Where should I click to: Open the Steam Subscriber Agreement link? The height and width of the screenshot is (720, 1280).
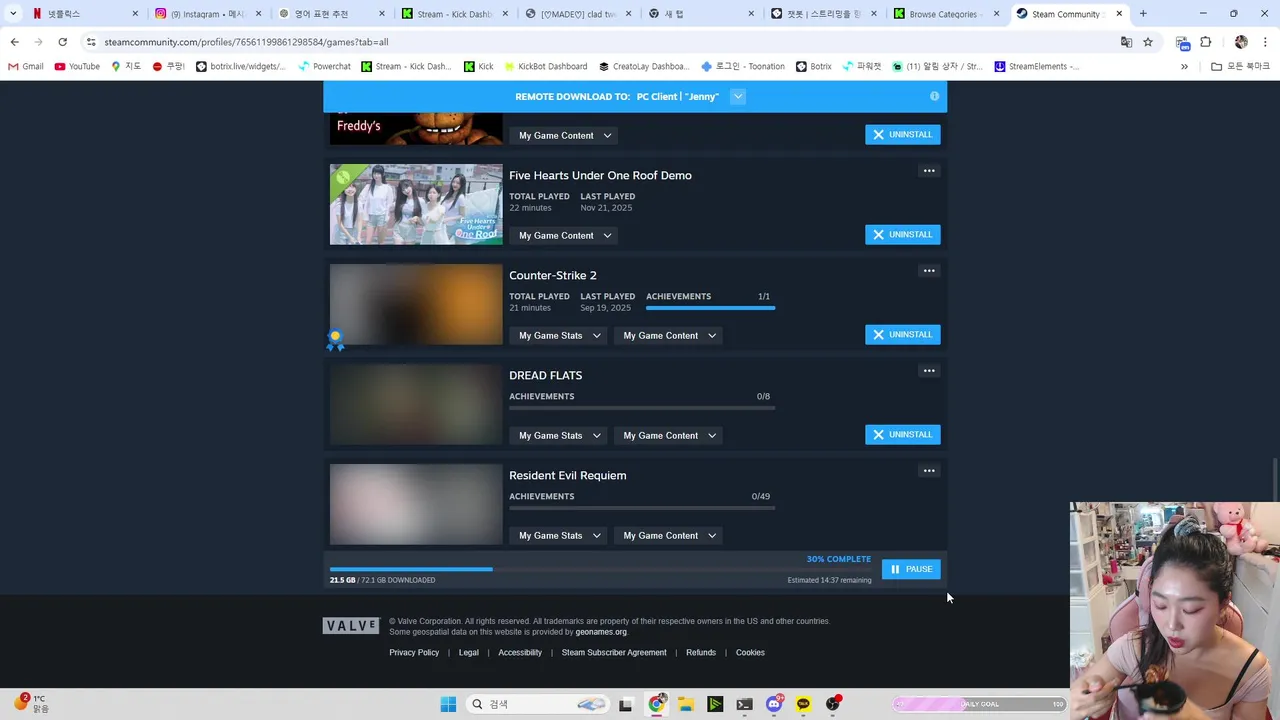point(614,652)
